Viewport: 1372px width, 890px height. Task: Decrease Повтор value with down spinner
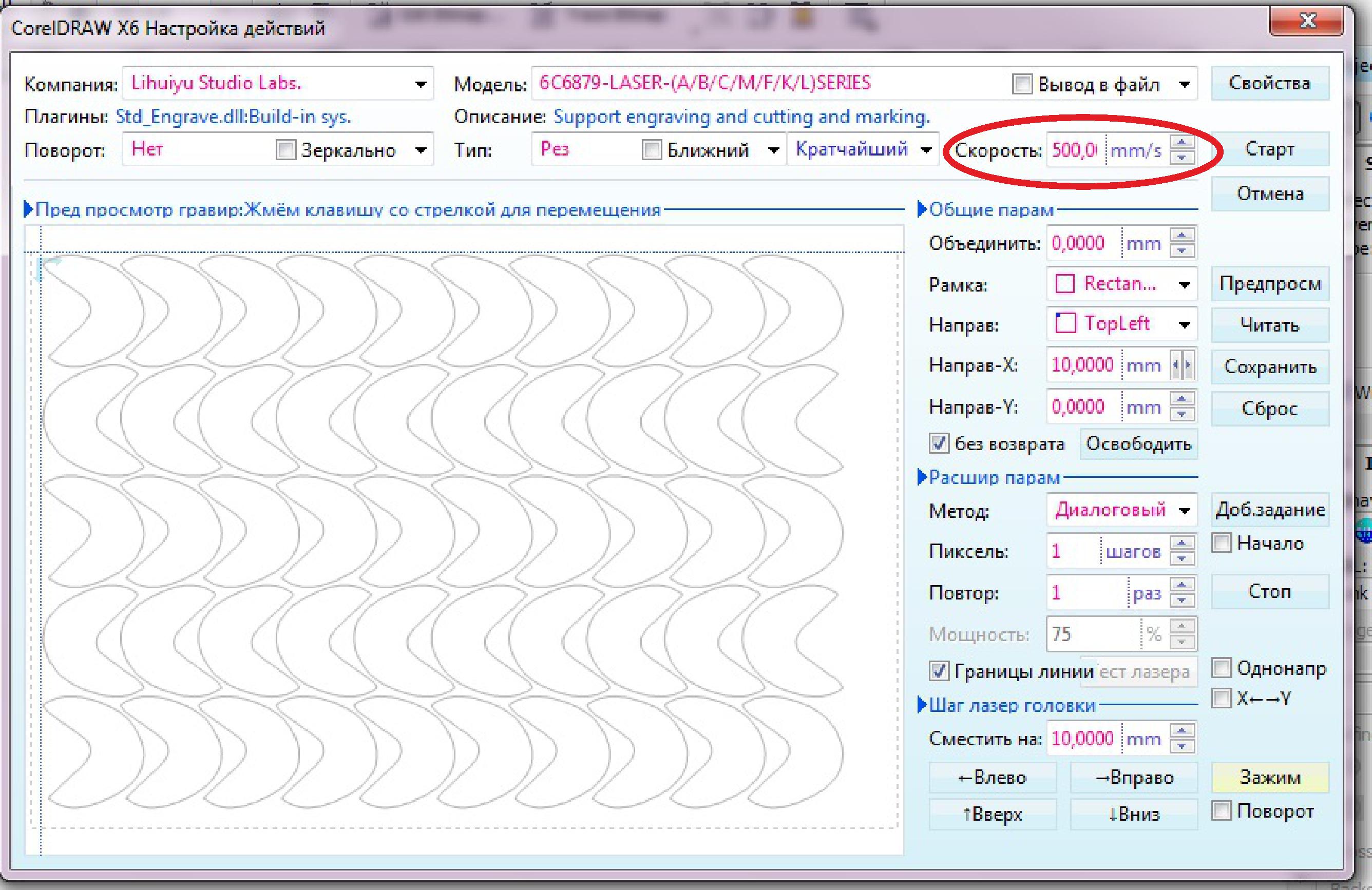[1182, 601]
